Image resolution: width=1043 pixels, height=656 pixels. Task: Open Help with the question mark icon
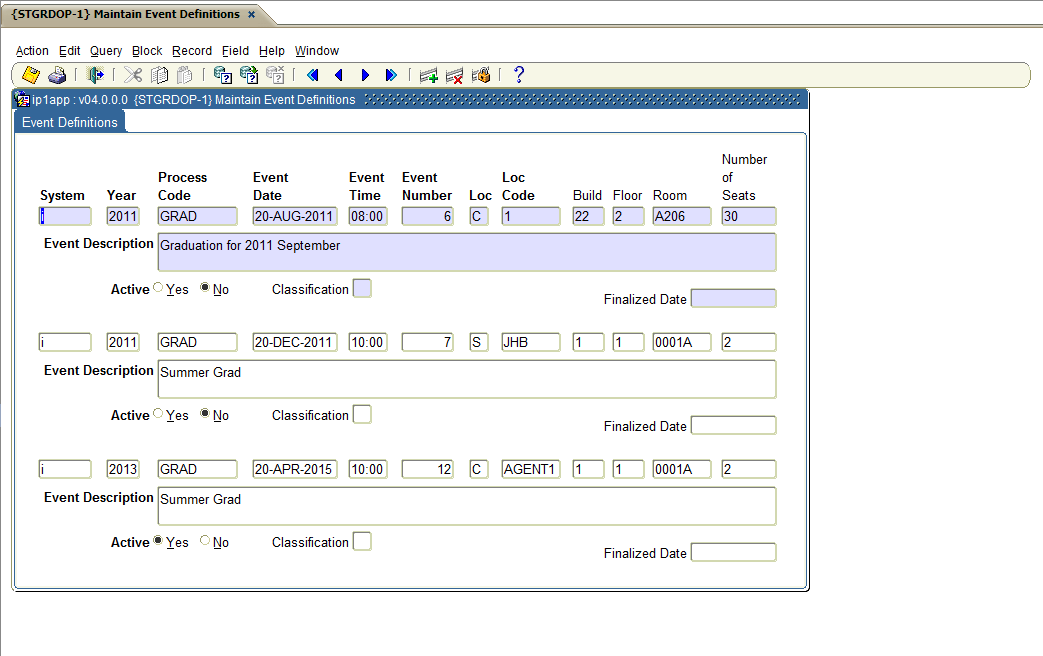point(518,75)
